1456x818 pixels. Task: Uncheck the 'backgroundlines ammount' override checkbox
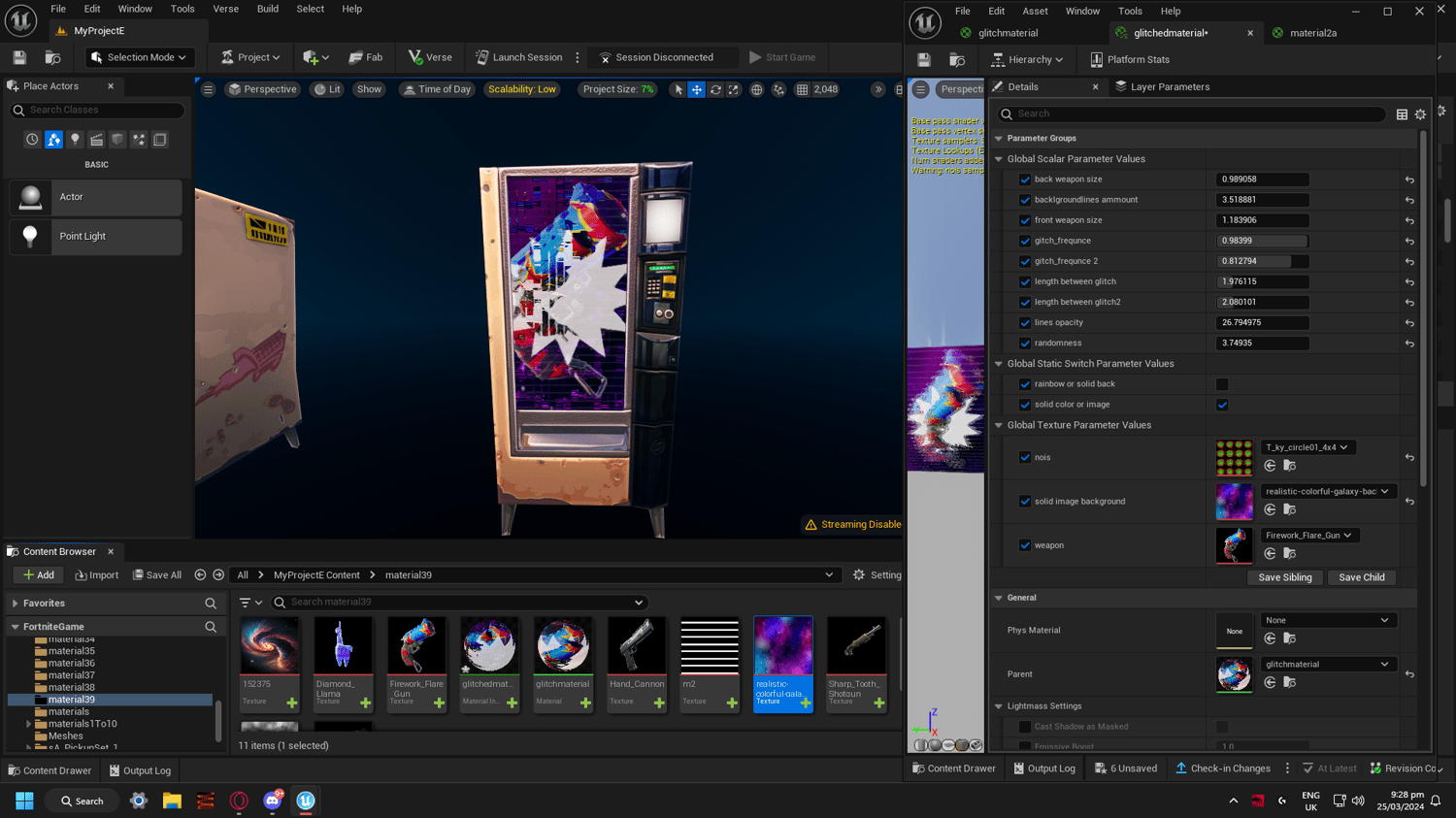1025,200
